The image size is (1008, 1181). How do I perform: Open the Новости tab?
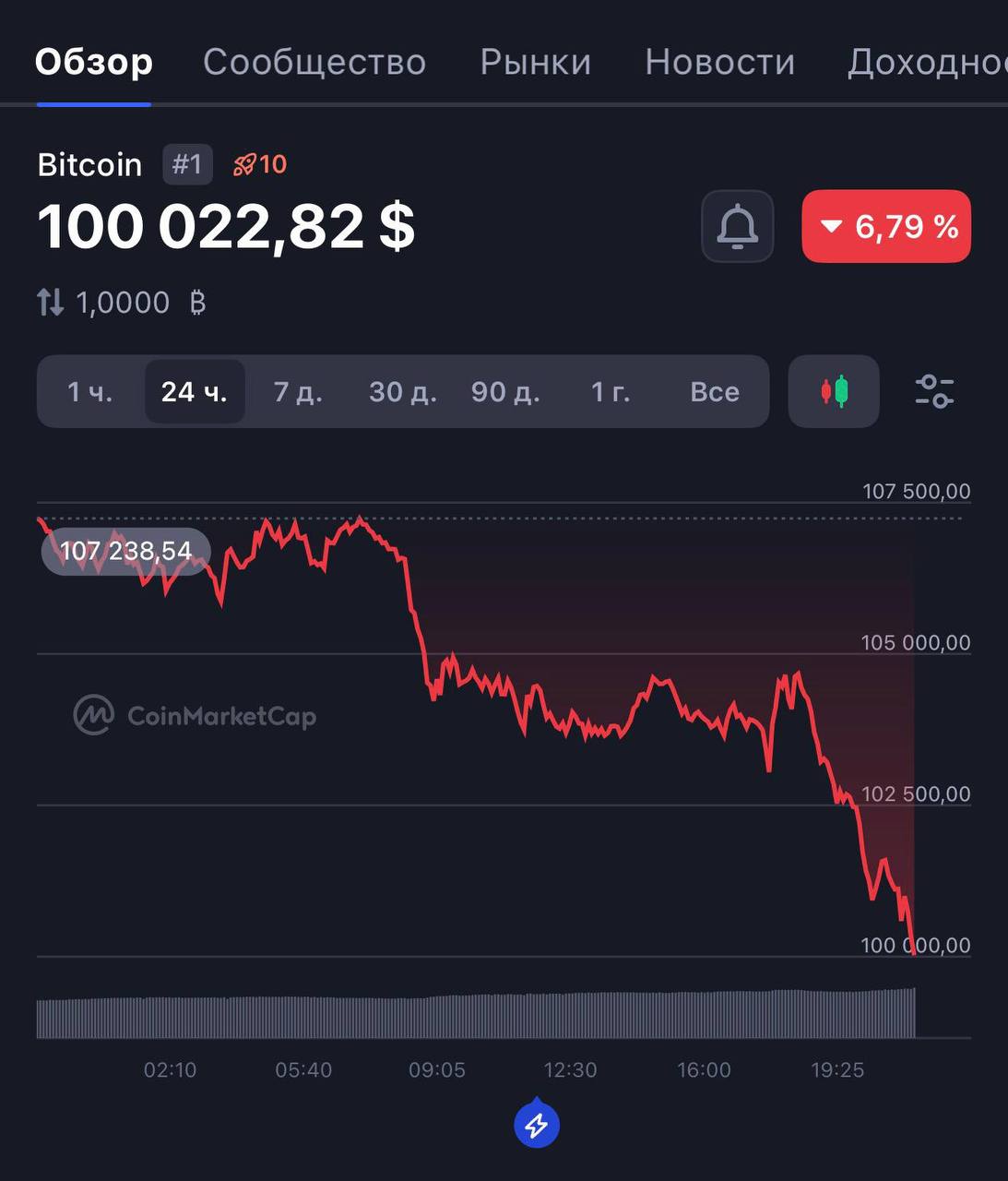point(719,62)
